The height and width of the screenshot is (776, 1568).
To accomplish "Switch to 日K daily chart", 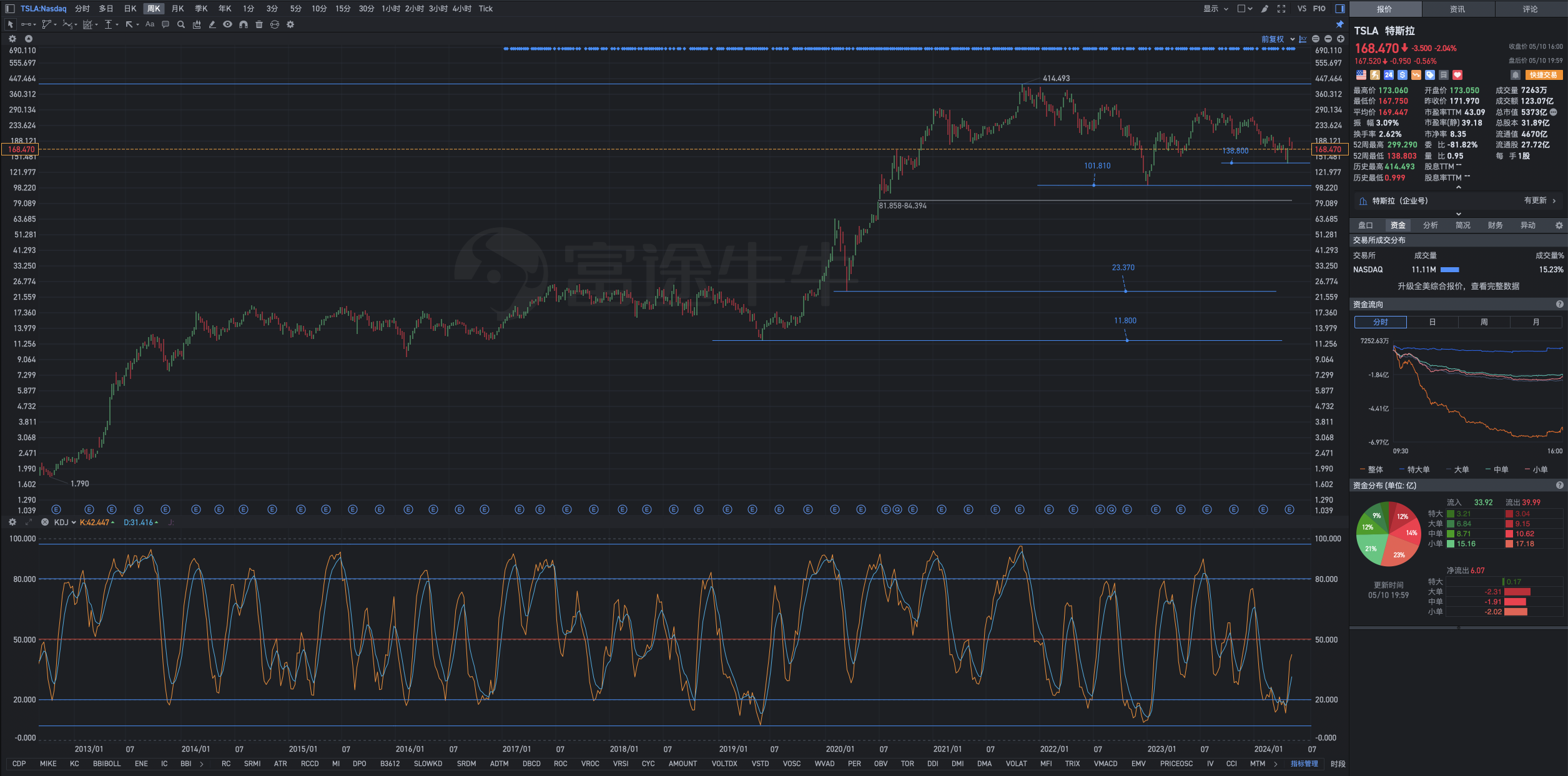I will tap(130, 9).
